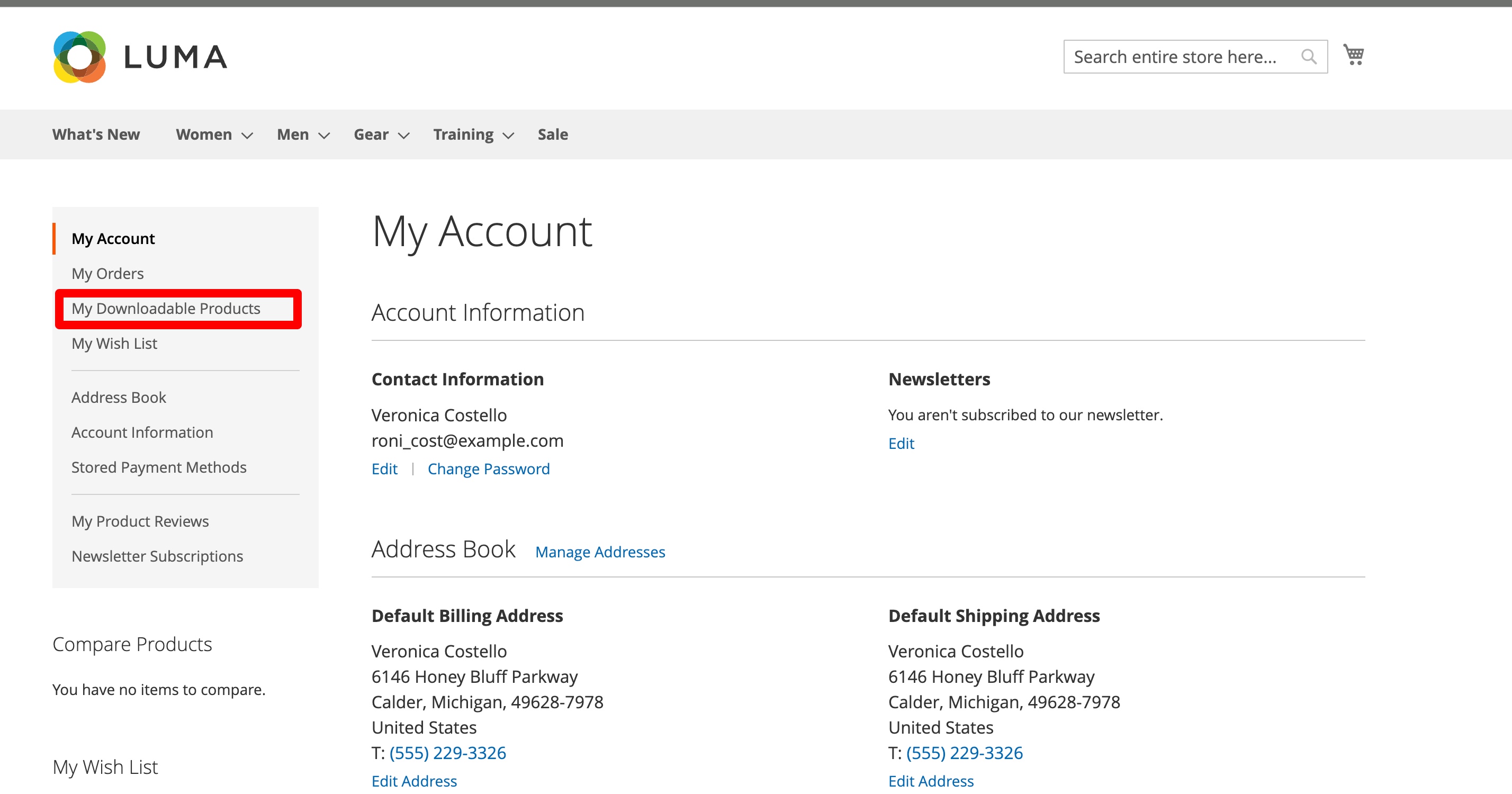The height and width of the screenshot is (794, 1512).
Task: Open My Downloadable Products in sidebar
Action: pyautogui.click(x=166, y=309)
